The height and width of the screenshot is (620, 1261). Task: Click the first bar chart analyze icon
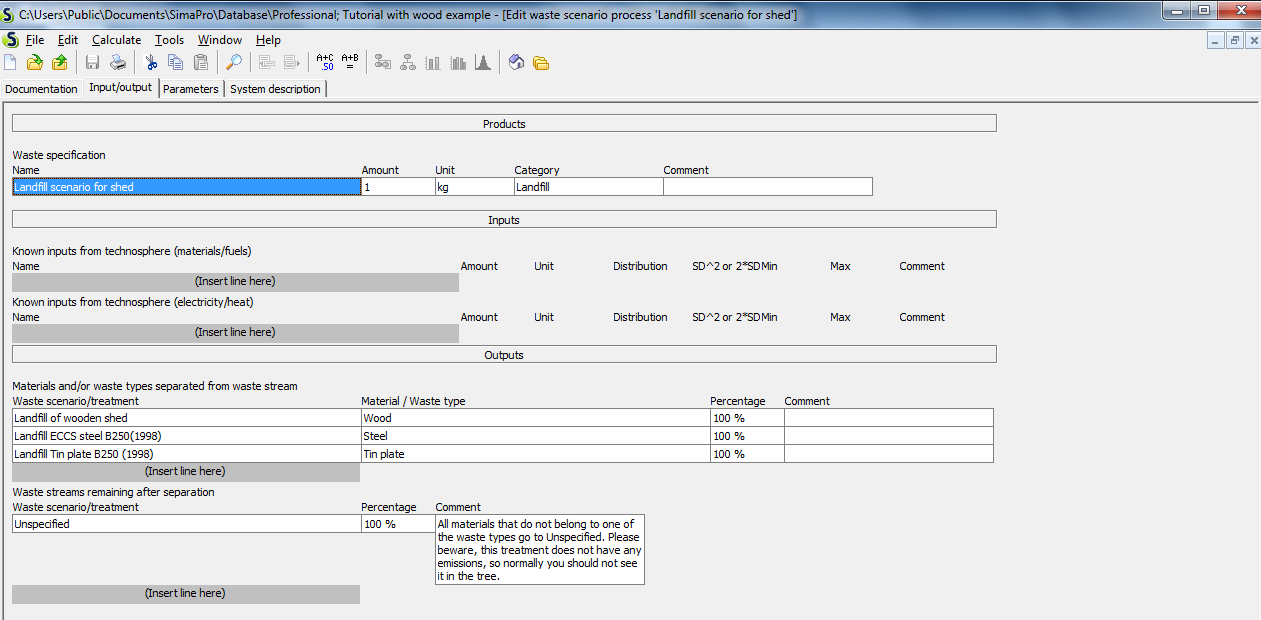tap(433, 63)
